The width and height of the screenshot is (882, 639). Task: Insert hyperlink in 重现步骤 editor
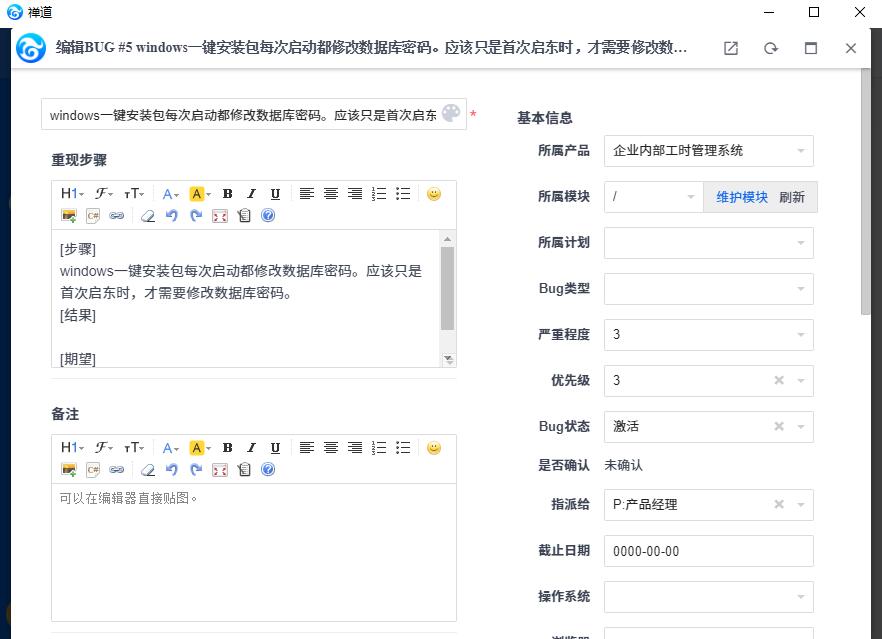point(116,216)
